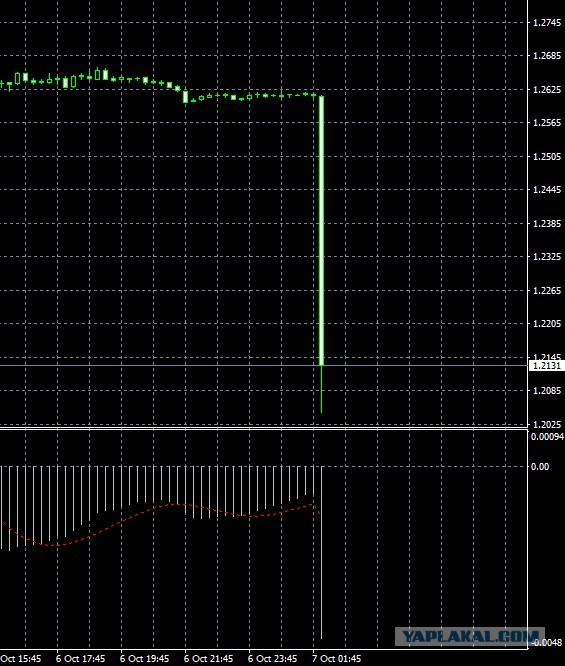Click the white candle at the 21:45 drop
The image size is (565, 666).
click(x=185, y=96)
